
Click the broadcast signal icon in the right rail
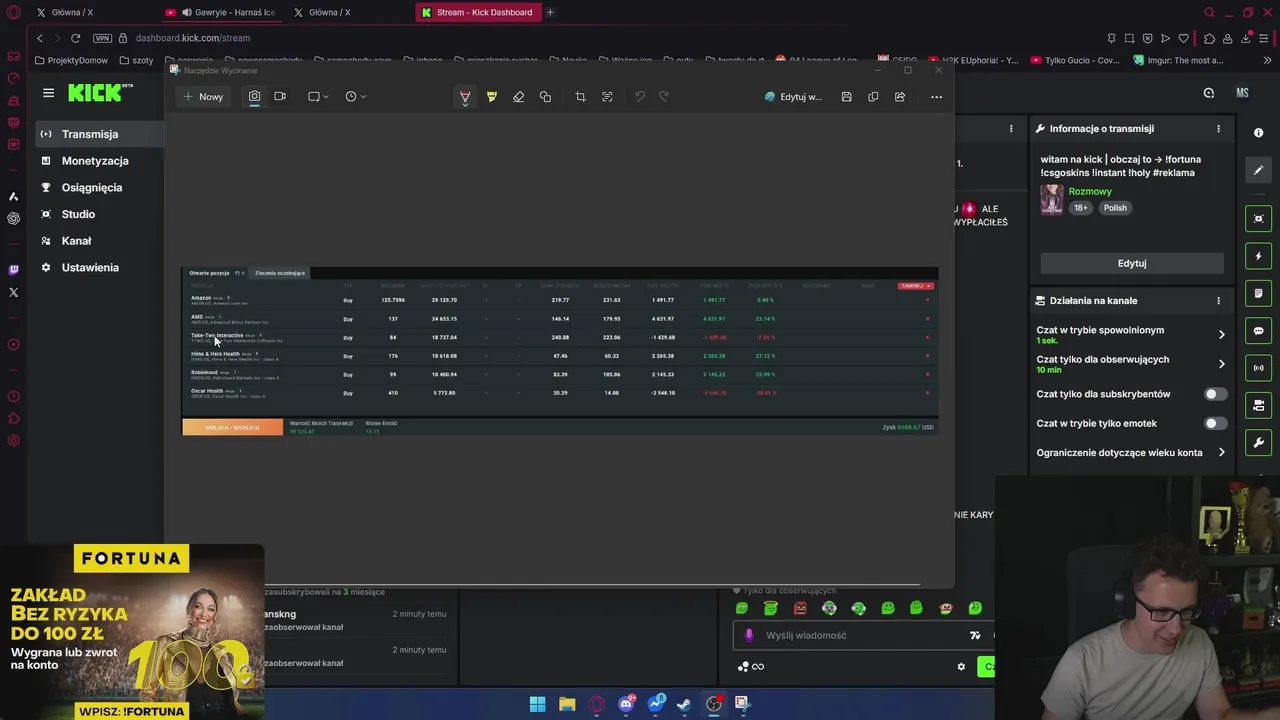[1258, 368]
